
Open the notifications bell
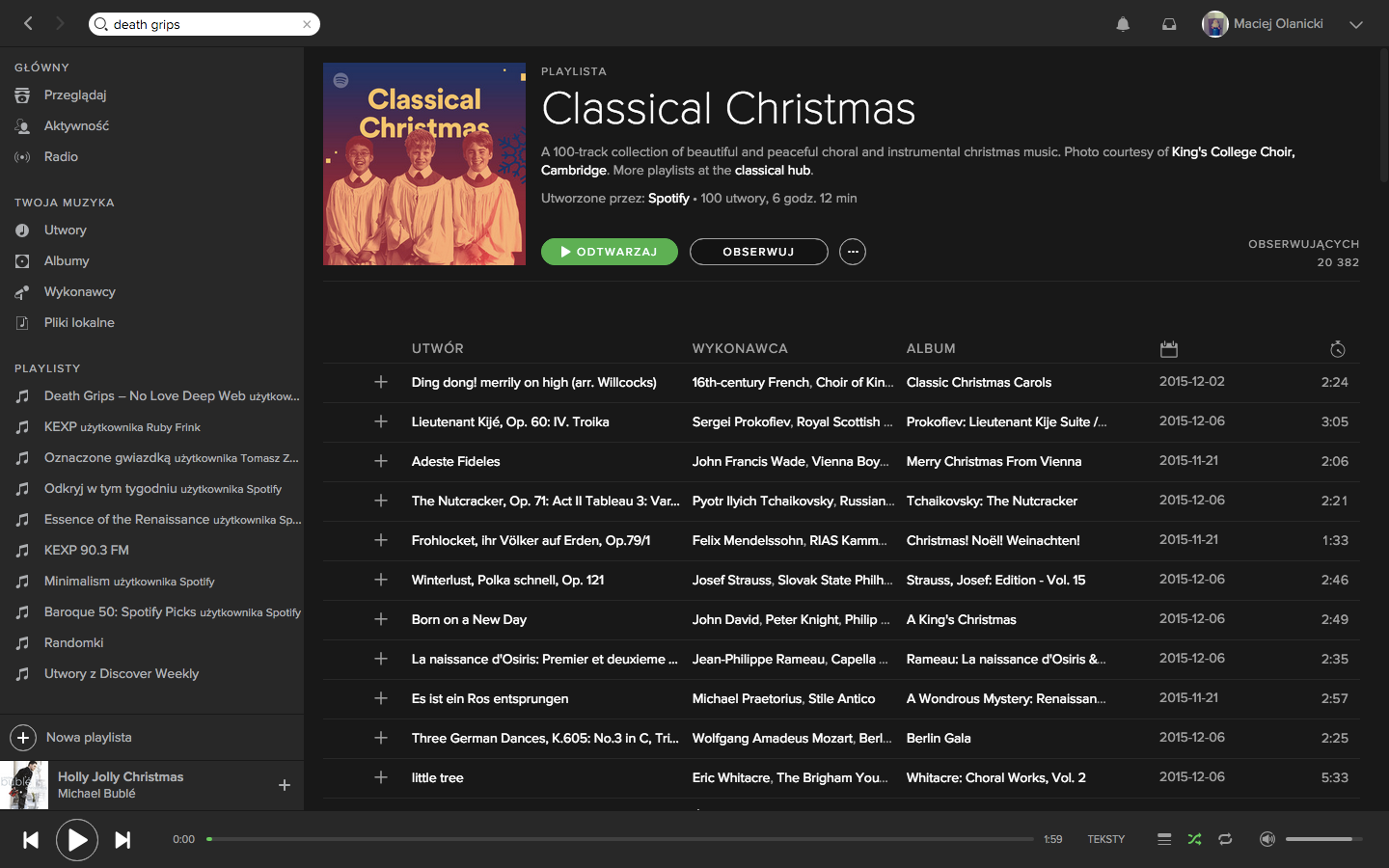[1123, 24]
